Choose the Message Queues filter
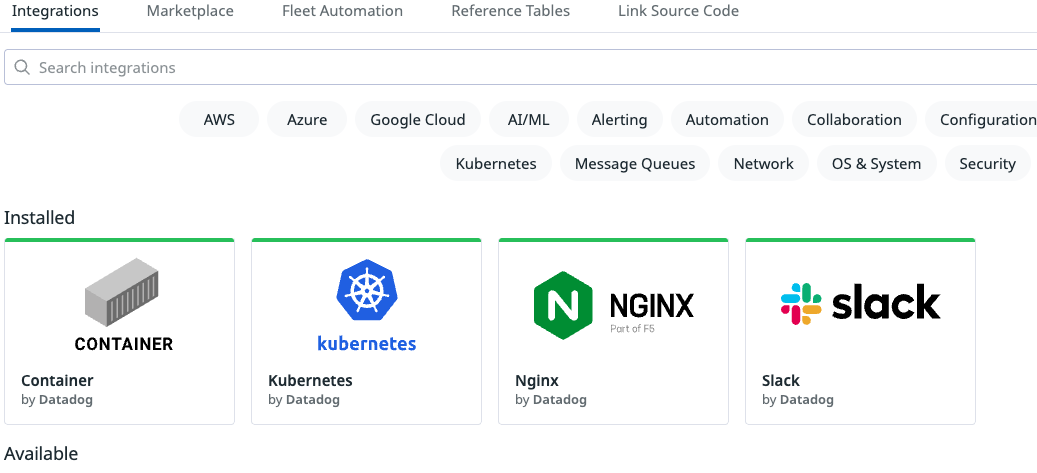This screenshot has height=473, width=1037. click(635, 163)
